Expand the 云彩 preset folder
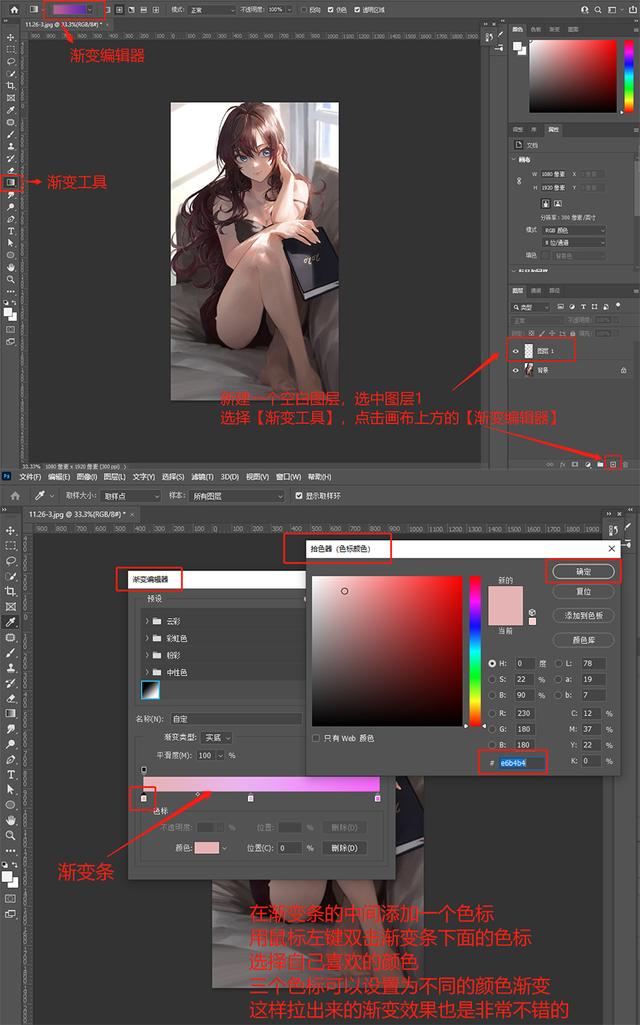640x1025 pixels. (x=147, y=621)
